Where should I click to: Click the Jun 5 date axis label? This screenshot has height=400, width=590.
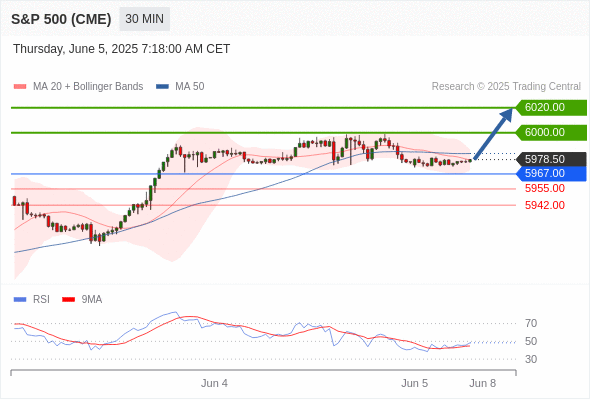[414, 383]
